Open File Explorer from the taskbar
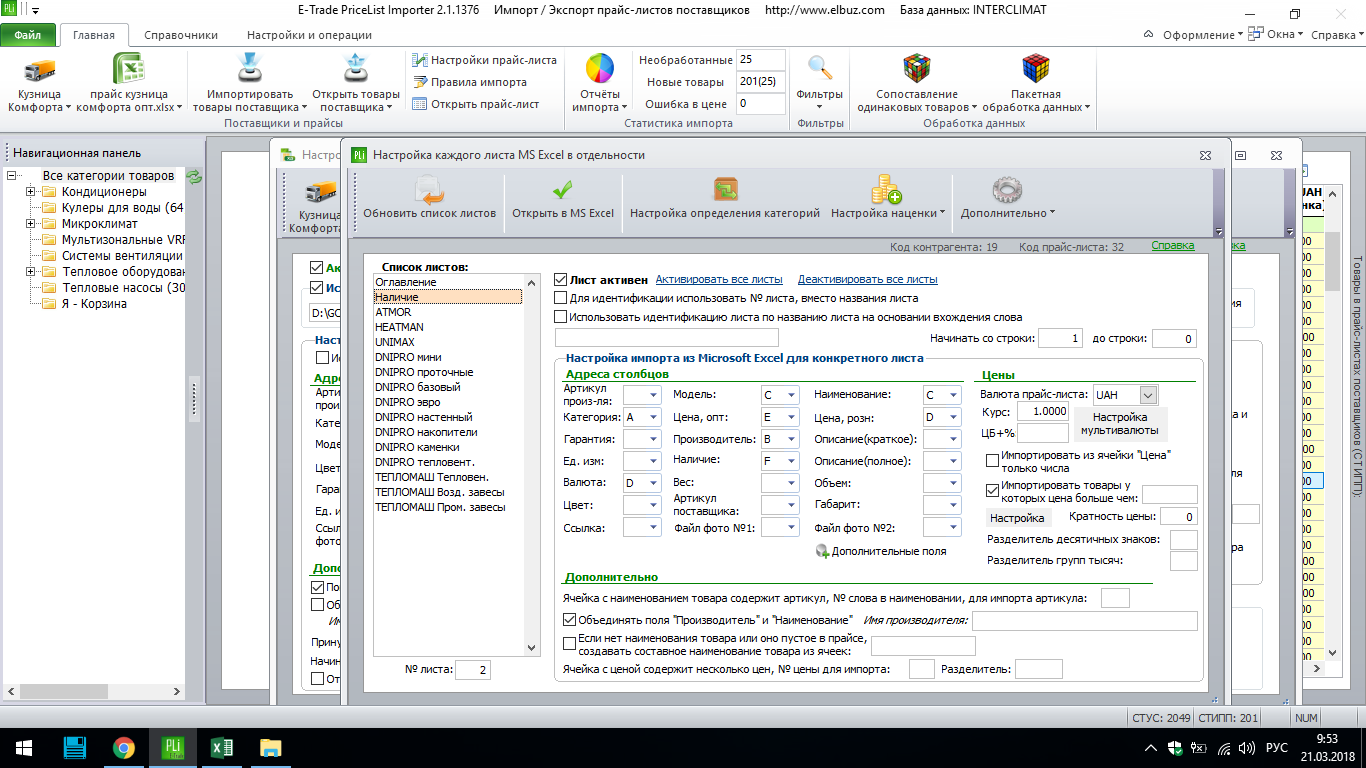Viewport: 1366px width, 768px height. tap(271, 748)
